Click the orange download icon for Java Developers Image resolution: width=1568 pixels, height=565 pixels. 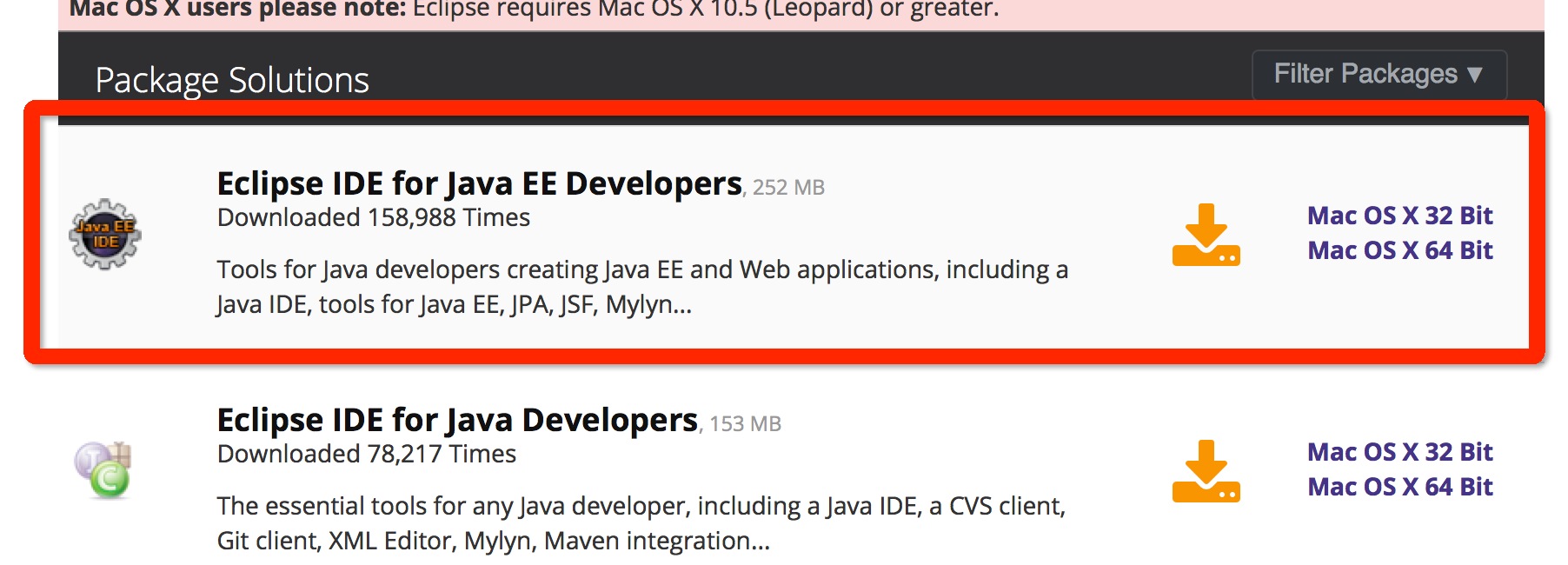tap(1206, 471)
